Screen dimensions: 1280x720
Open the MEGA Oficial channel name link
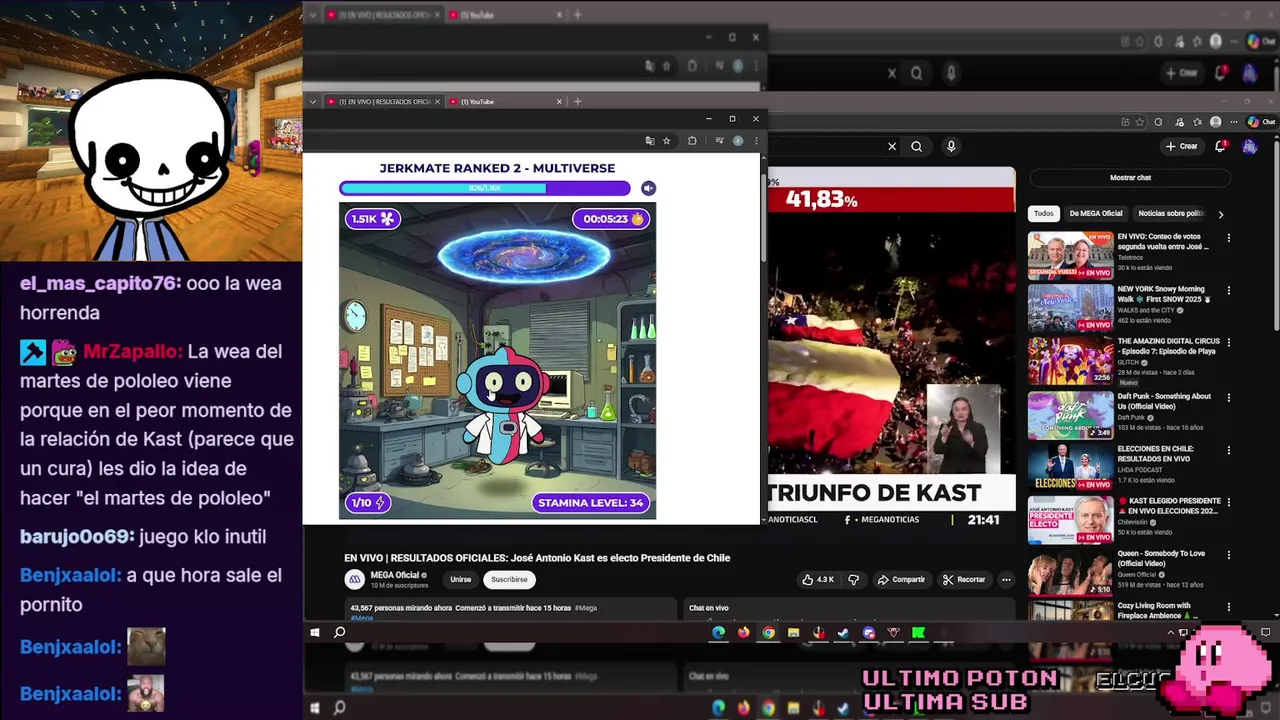(x=395, y=575)
